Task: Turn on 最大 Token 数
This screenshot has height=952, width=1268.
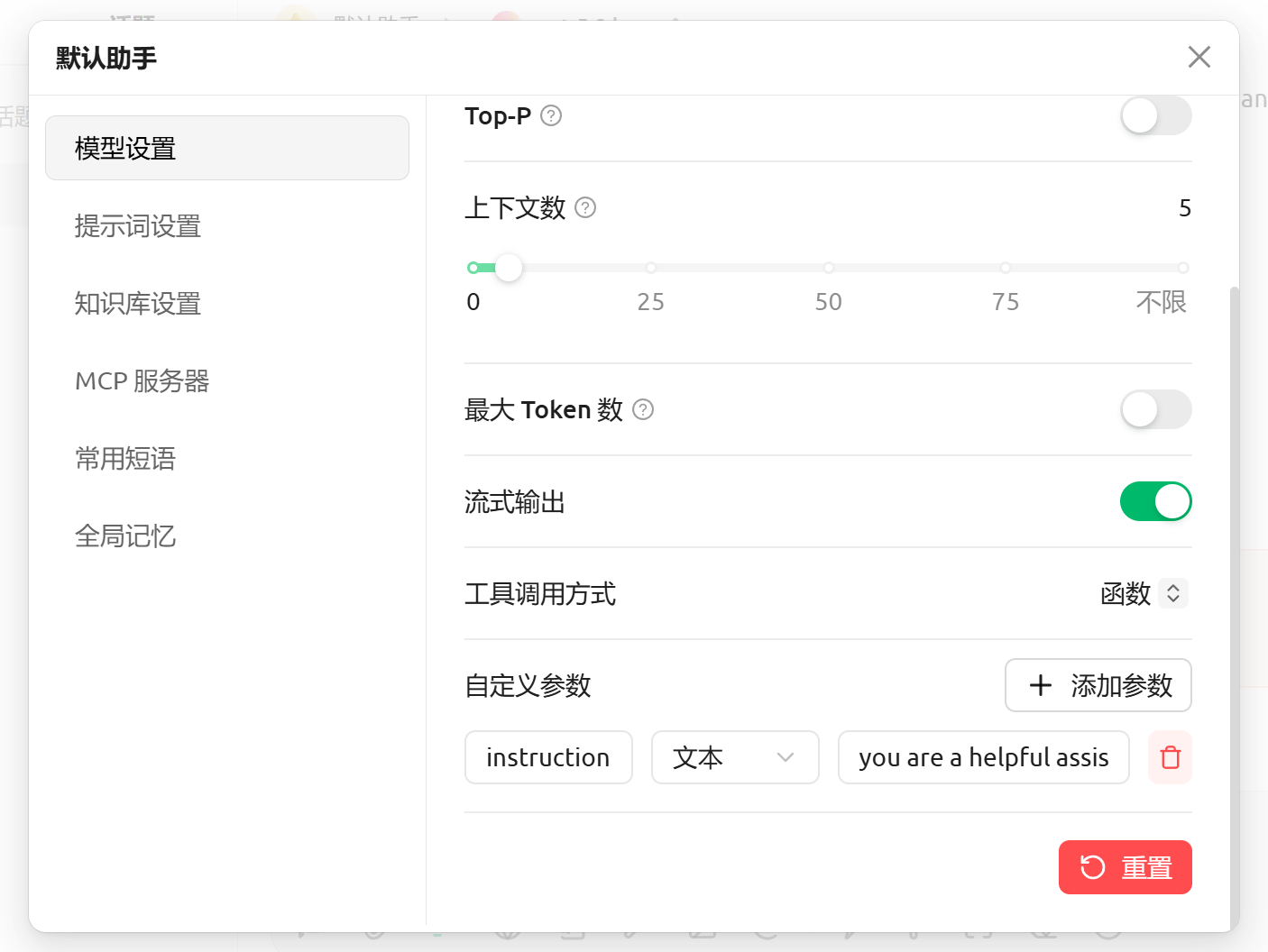Action: [1155, 409]
